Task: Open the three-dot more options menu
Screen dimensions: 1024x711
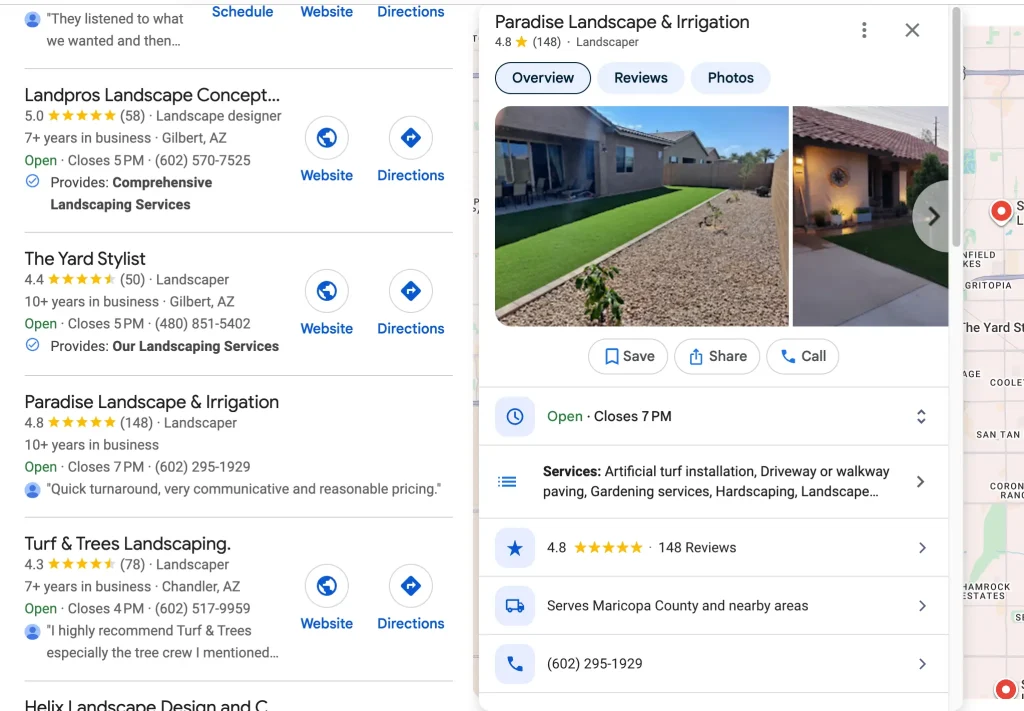Action: (x=864, y=30)
